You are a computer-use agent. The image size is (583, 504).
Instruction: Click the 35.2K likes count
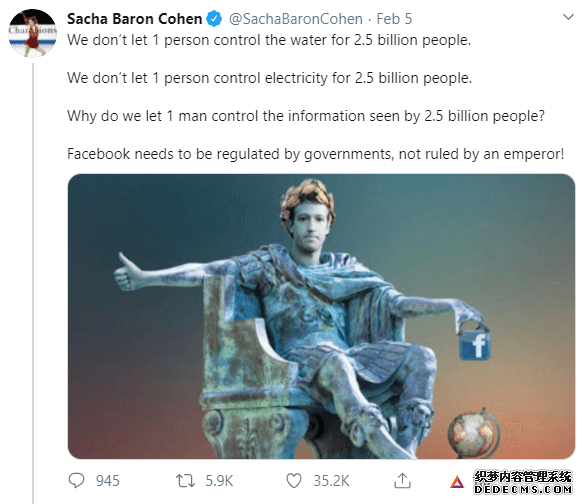click(x=331, y=481)
